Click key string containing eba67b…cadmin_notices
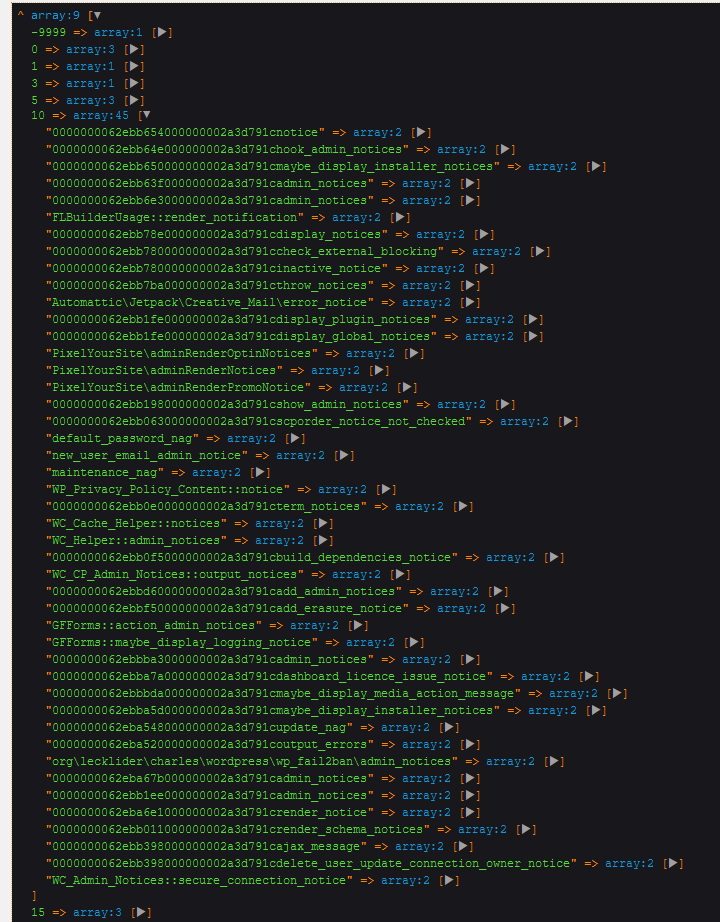 [211, 779]
